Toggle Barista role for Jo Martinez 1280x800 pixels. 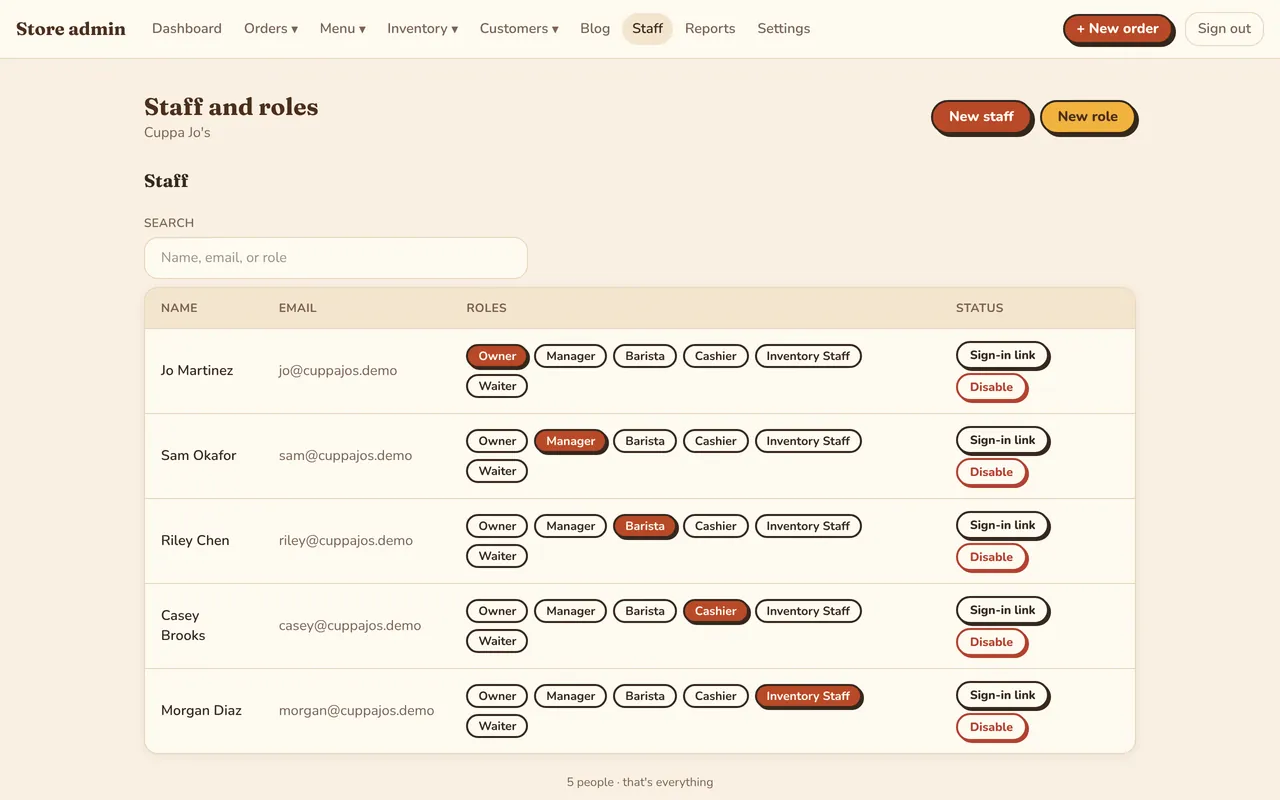(645, 356)
